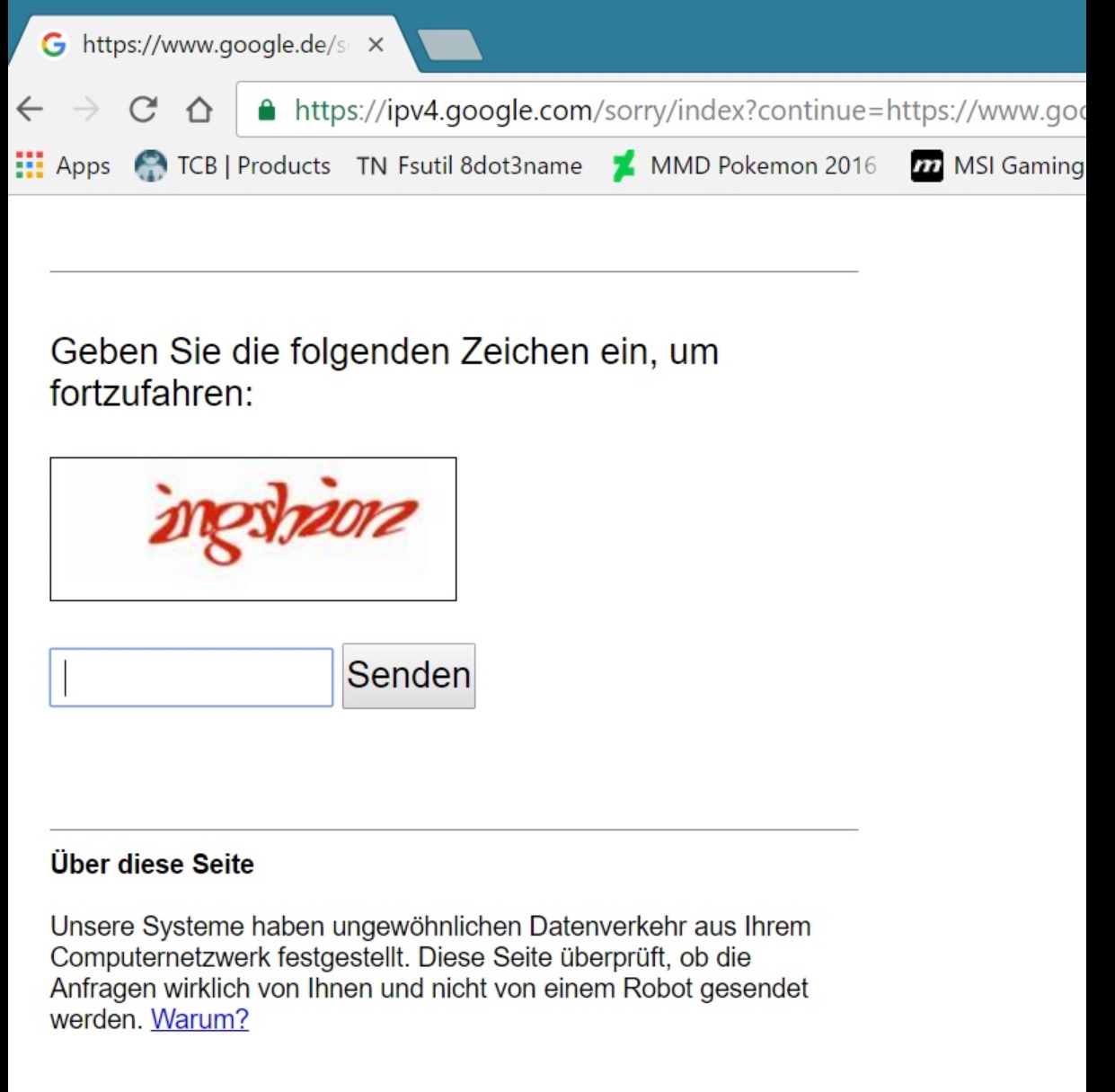Open the Apps grid bookmark
The width and height of the screenshot is (1115, 1092).
point(63,166)
